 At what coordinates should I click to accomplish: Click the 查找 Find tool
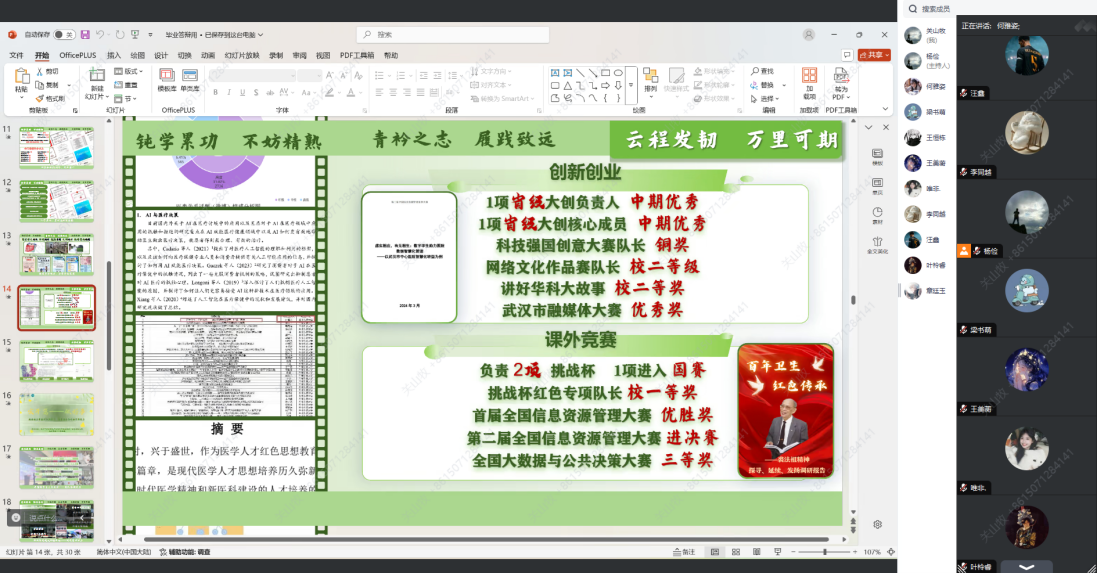tap(762, 71)
